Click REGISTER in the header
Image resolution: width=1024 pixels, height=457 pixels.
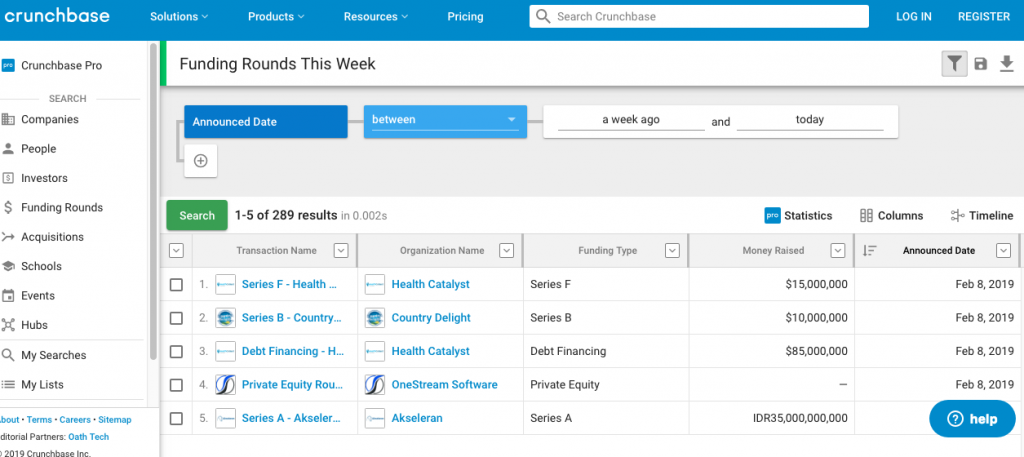(984, 16)
